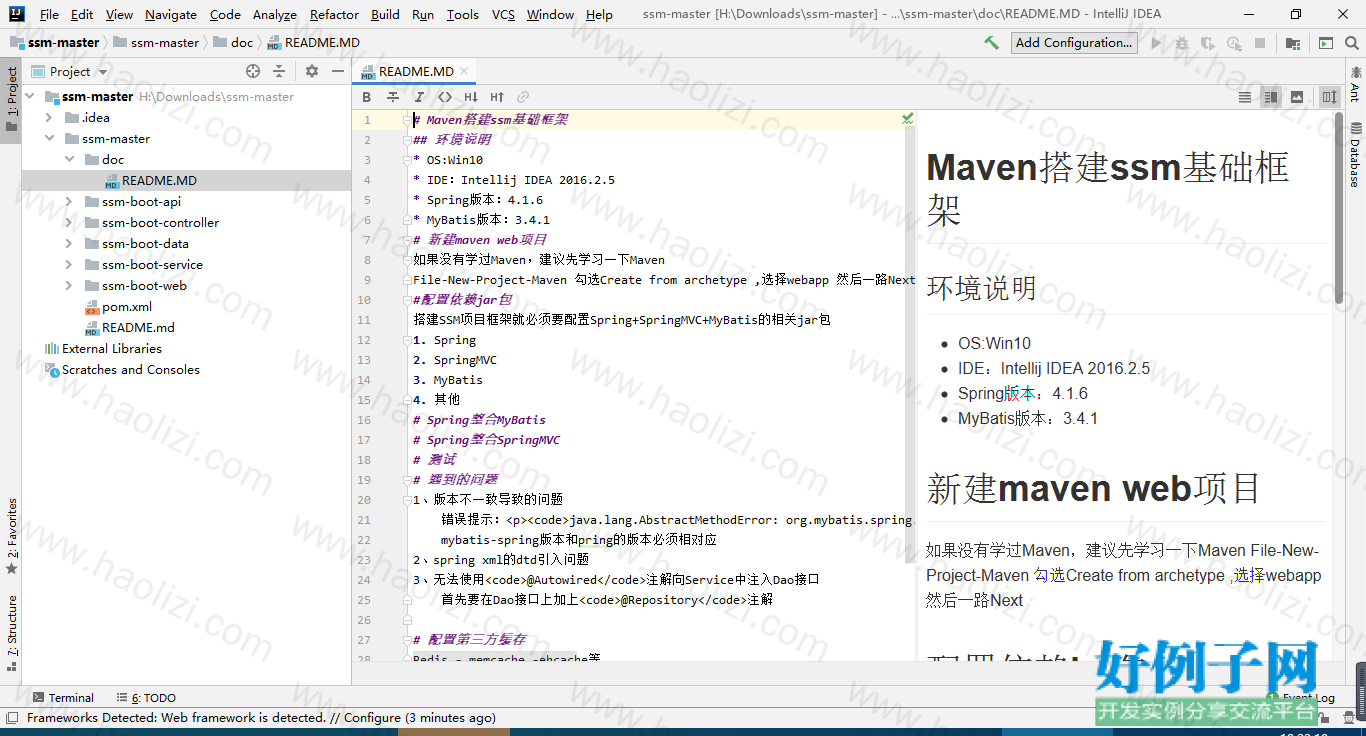Click the IntelliJ IDEA logo icon

tap(17, 14)
